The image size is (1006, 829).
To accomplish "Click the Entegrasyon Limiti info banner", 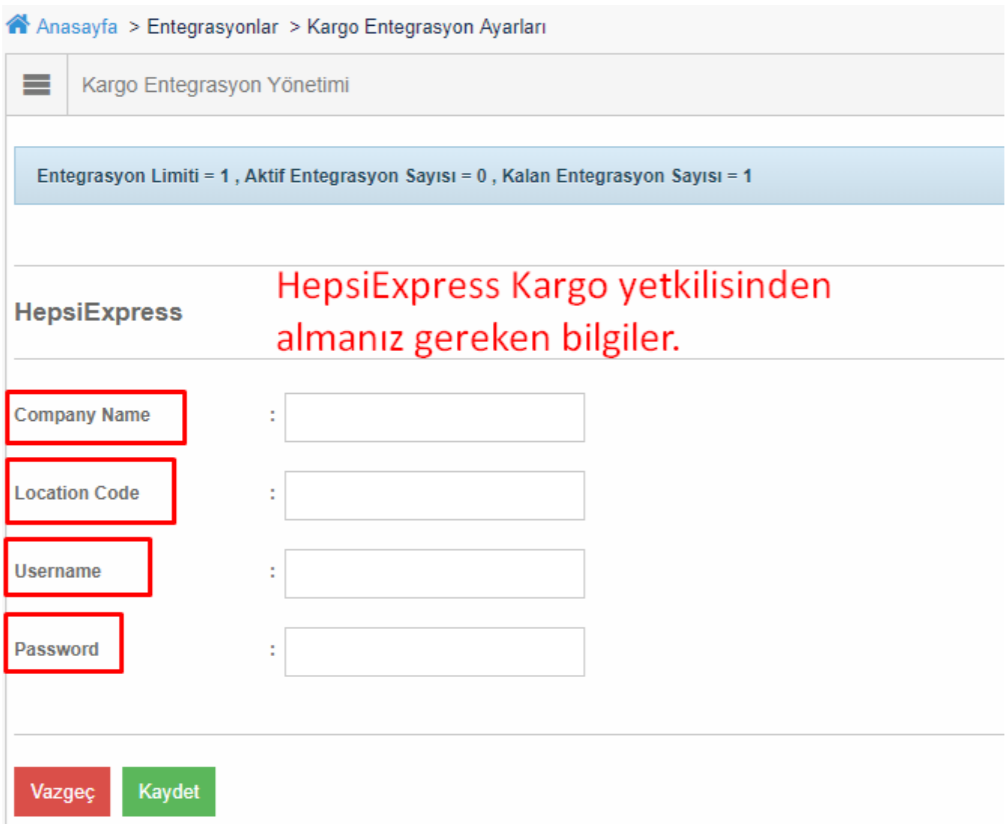I will (x=509, y=176).
